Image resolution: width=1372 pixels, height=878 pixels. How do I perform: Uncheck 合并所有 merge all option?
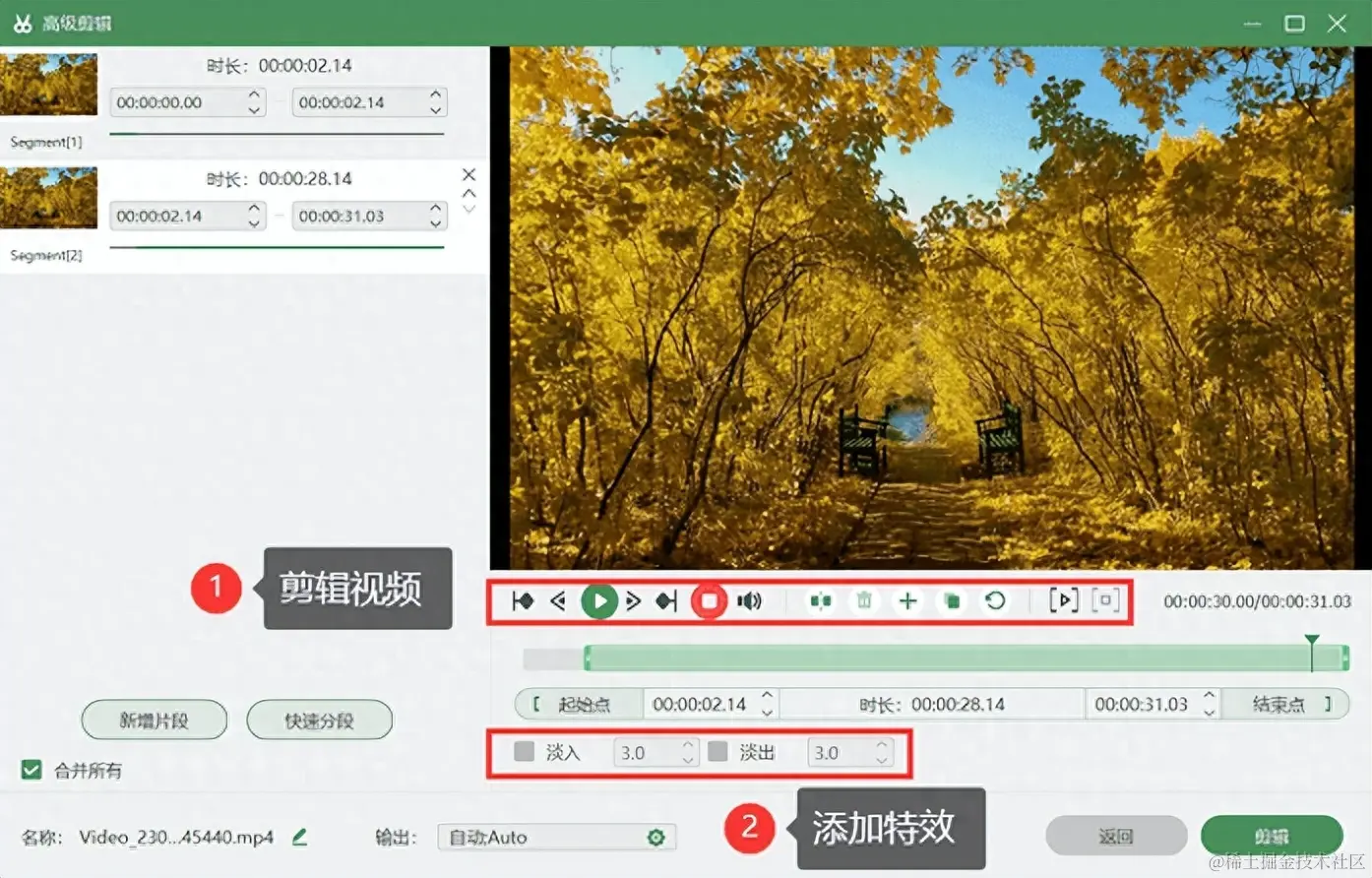pyautogui.click(x=31, y=770)
